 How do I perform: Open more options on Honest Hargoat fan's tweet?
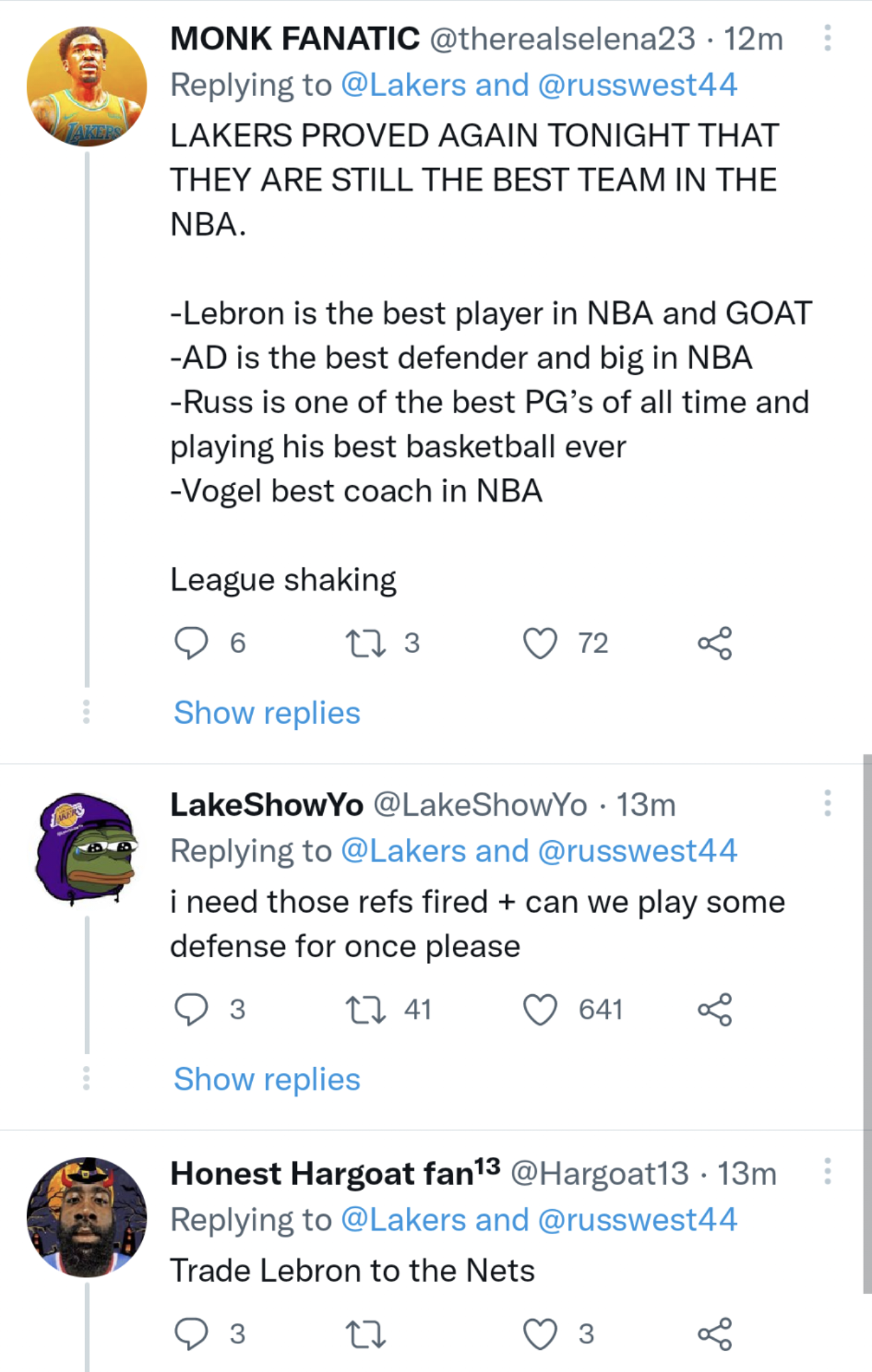(x=828, y=1170)
